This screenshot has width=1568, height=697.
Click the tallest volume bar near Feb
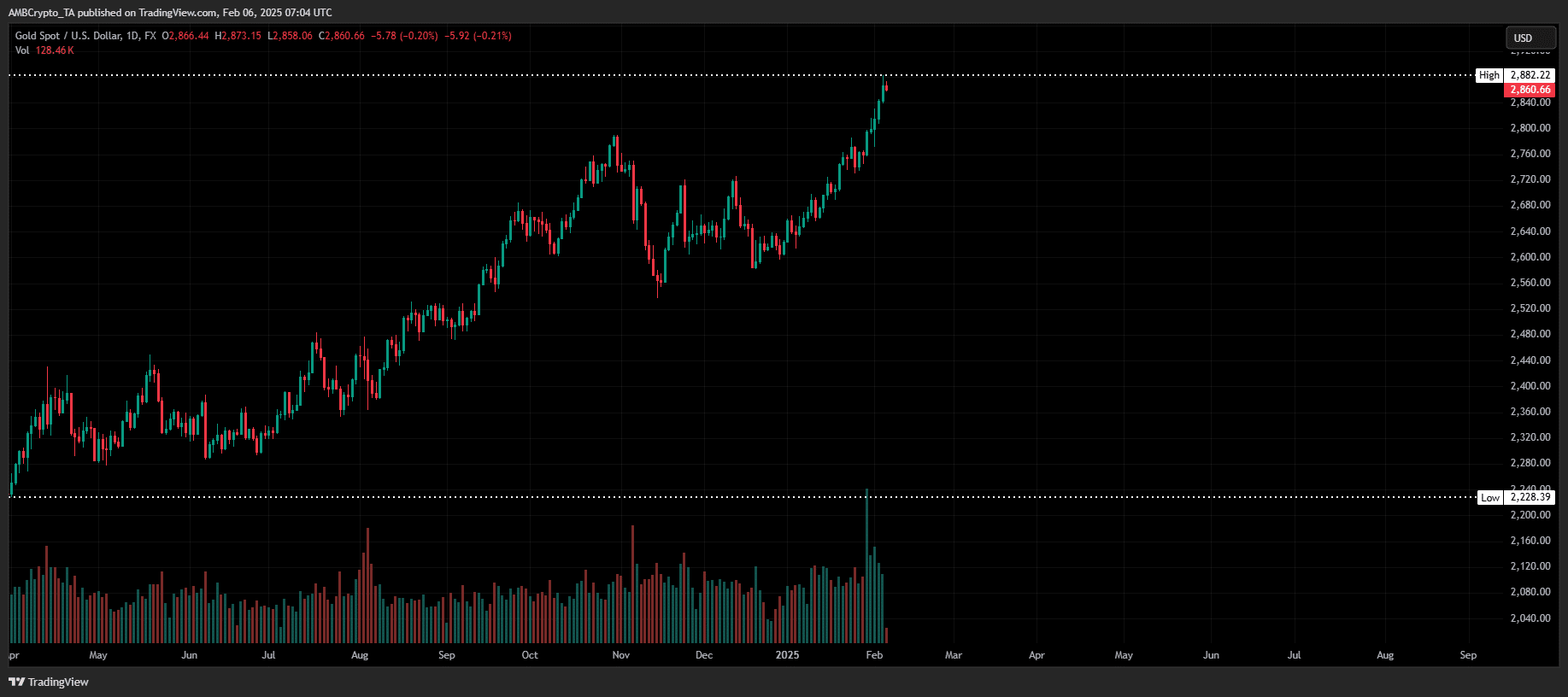click(866, 565)
